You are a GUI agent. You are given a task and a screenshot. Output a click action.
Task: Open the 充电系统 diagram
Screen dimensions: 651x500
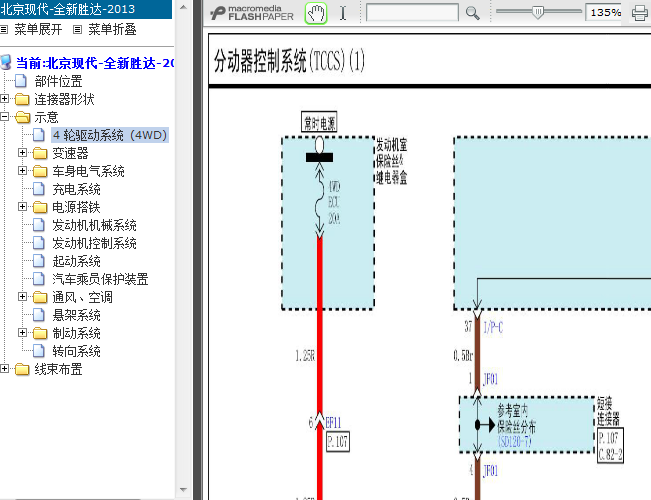[x=76, y=189]
